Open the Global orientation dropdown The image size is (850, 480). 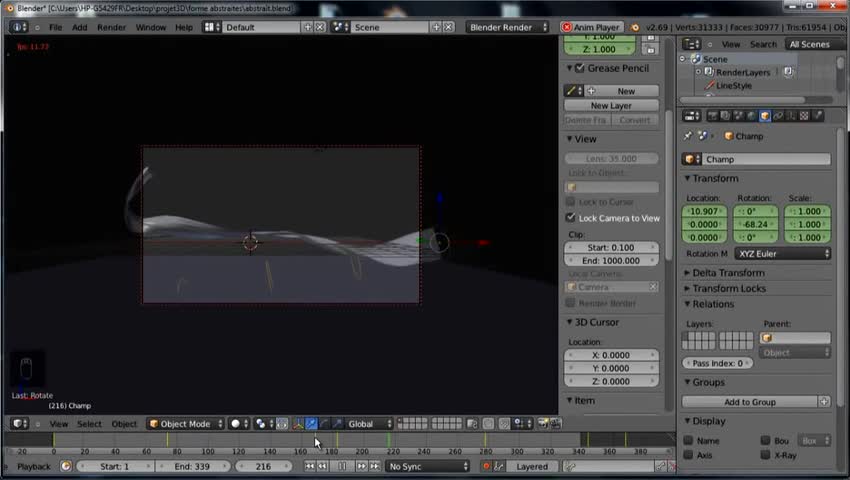pos(369,424)
